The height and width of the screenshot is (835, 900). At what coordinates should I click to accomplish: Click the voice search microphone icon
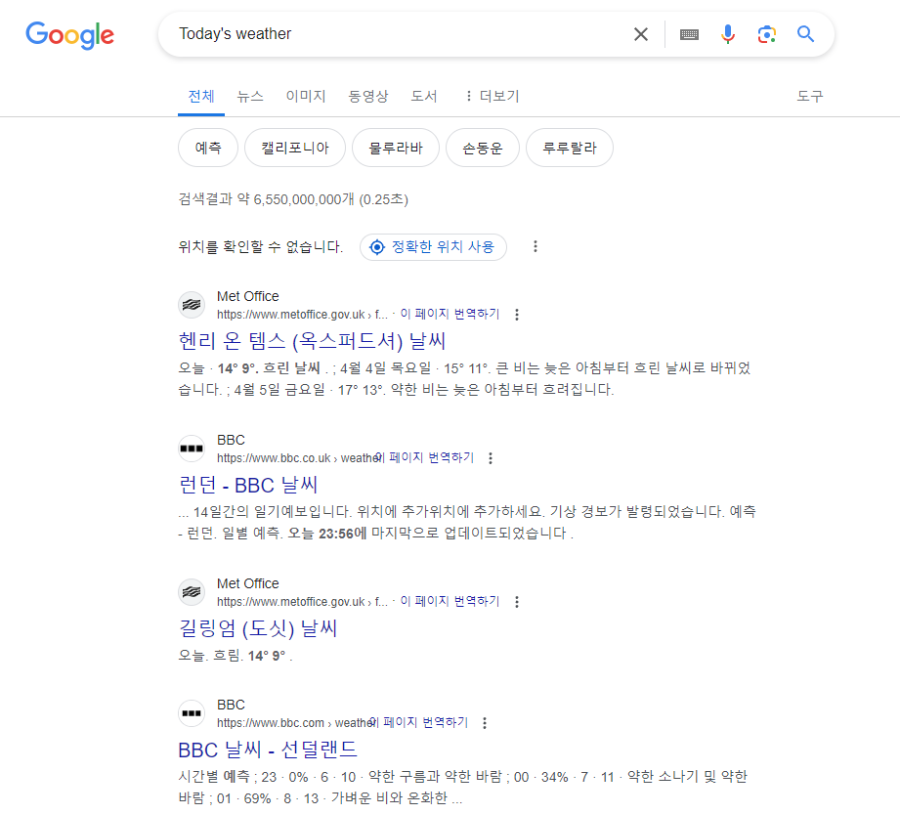click(728, 34)
